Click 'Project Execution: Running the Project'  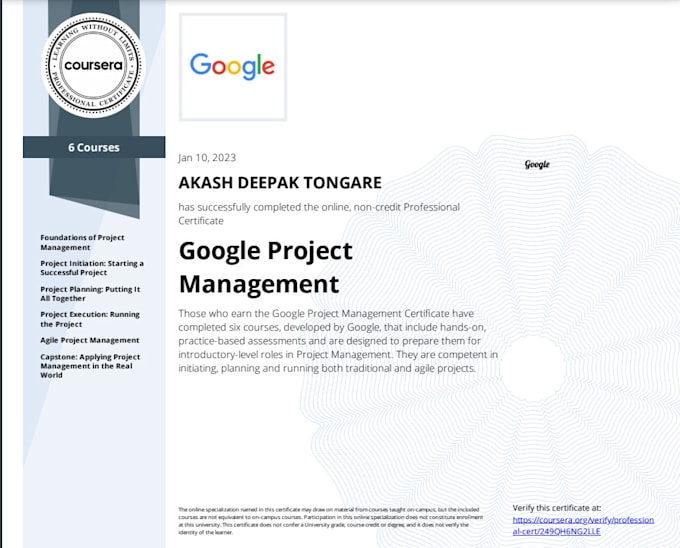(x=90, y=319)
